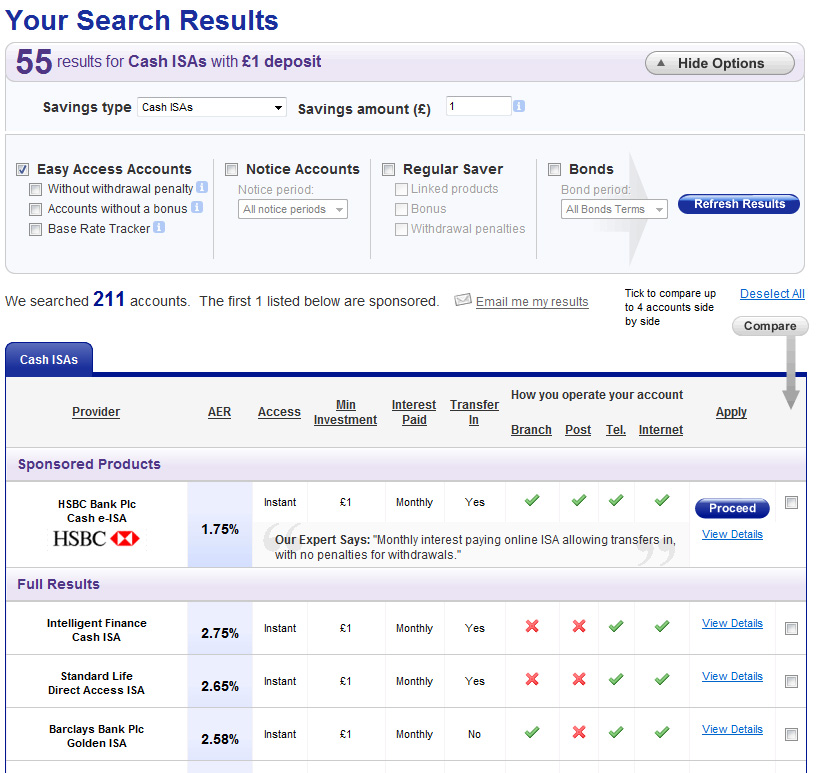Sort by Internet column header

661,430
